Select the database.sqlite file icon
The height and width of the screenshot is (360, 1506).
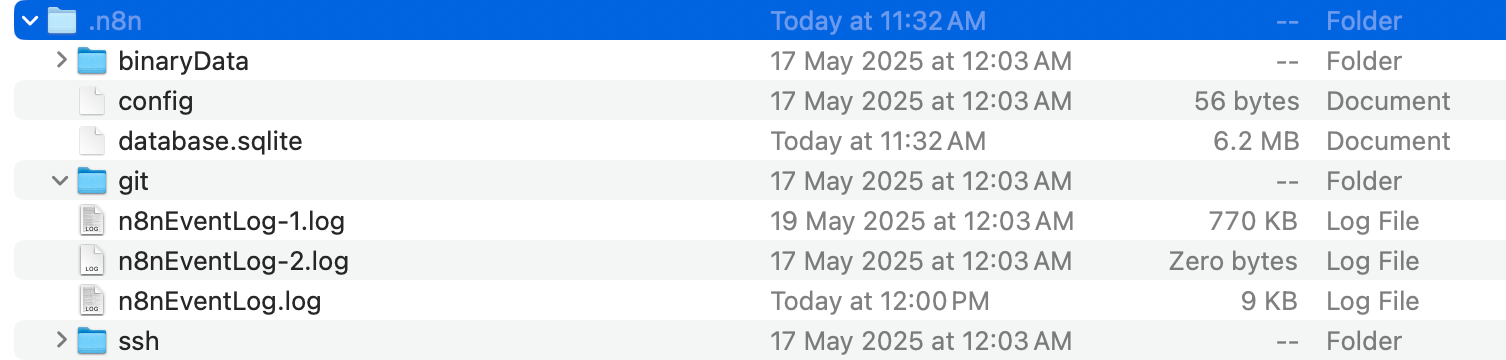coord(92,141)
